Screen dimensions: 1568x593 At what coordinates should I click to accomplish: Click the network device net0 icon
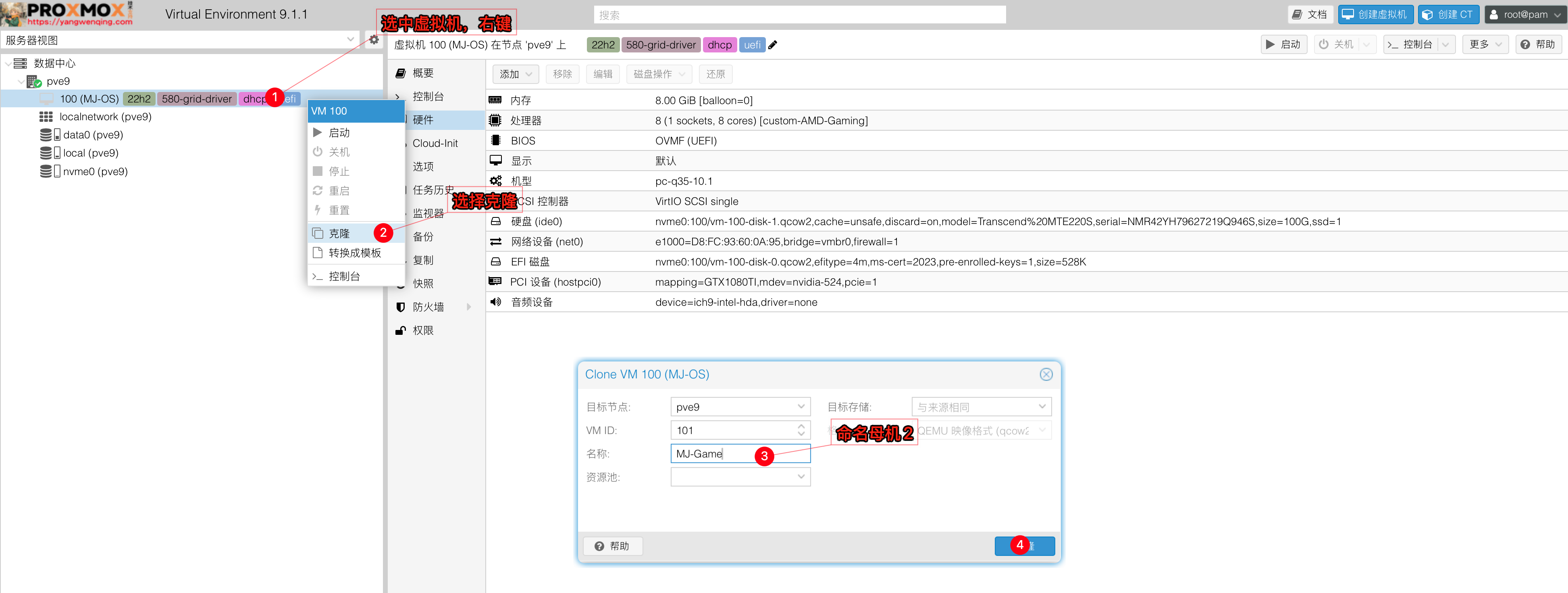tap(495, 241)
